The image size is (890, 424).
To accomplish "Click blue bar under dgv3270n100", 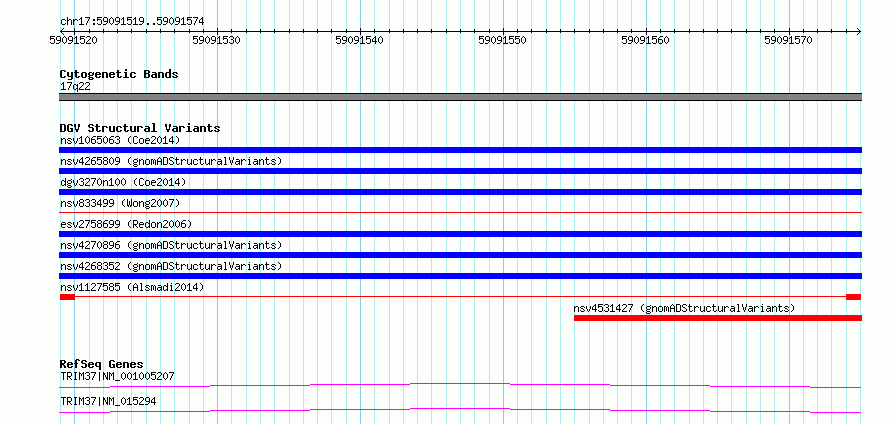I will pos(460,192).
